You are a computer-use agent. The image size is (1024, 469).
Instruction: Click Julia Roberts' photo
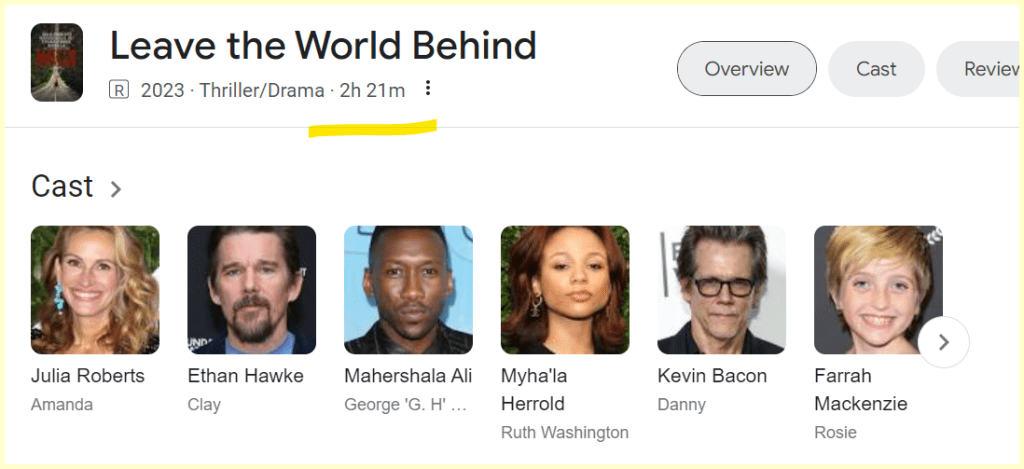[x=95, y=290]
